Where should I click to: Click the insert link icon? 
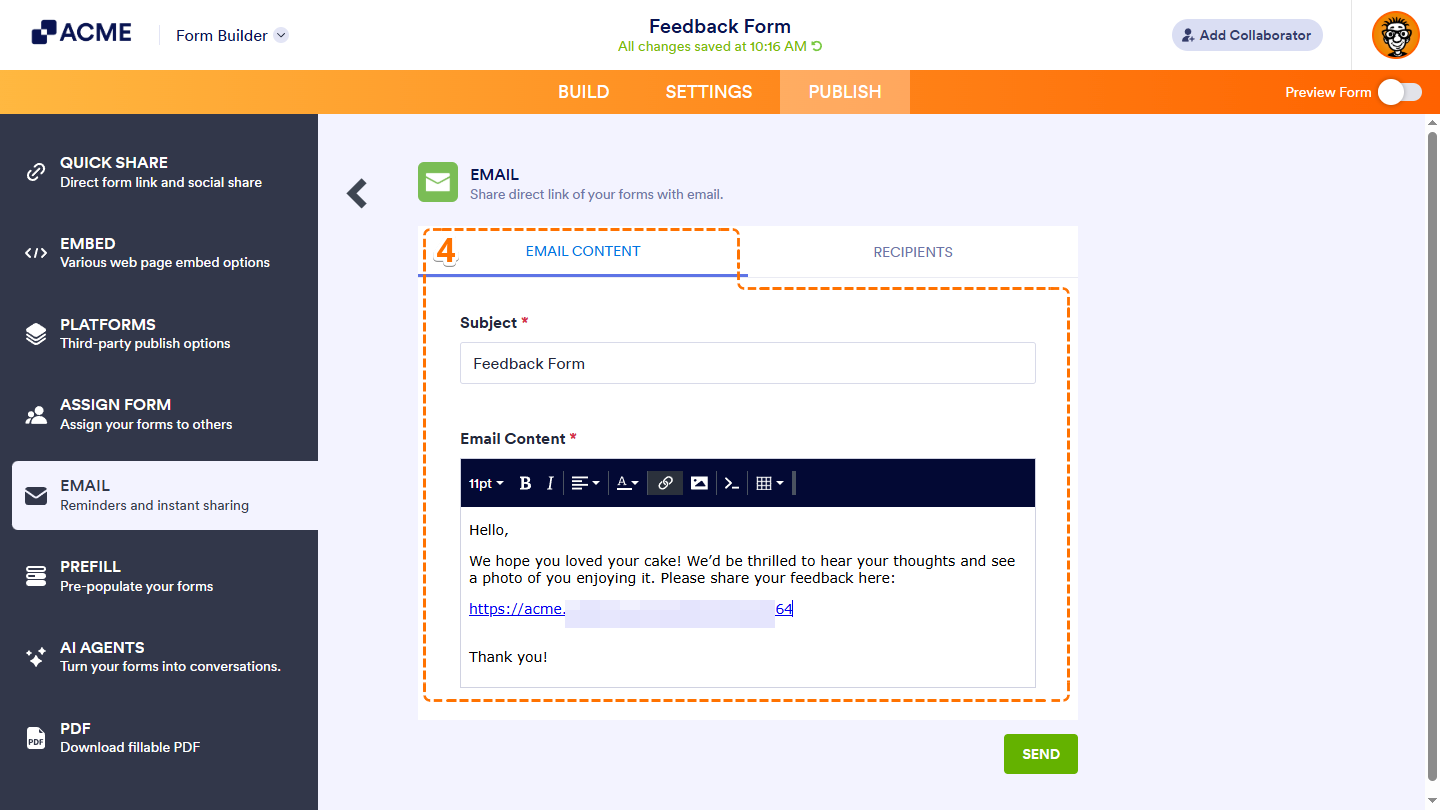click(665, 484)
